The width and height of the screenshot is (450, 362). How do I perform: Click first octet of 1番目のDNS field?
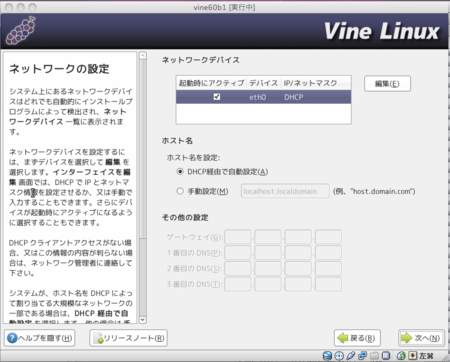(237, 253)
